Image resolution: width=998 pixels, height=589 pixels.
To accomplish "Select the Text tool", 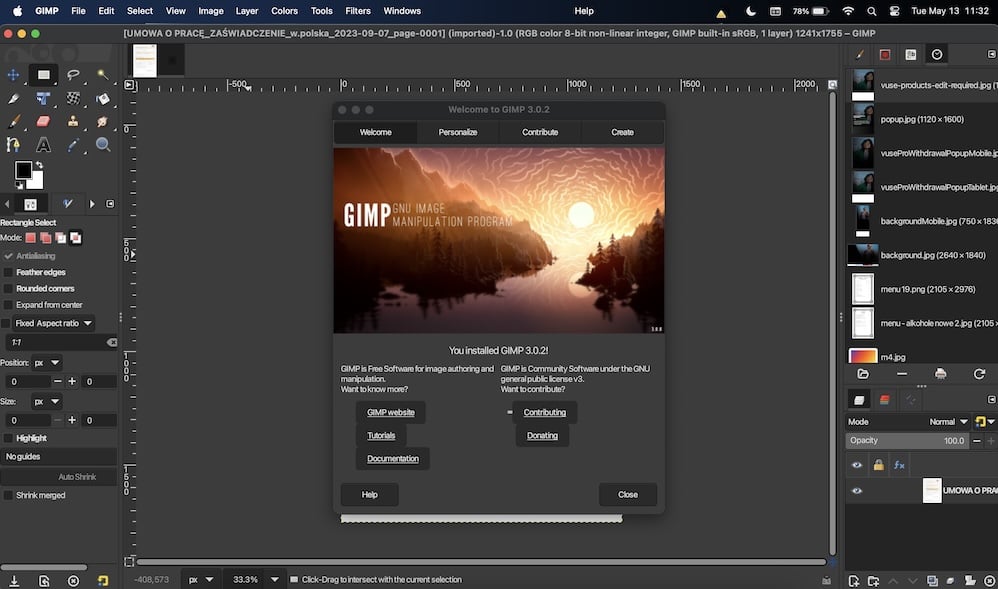I will tap(43, 145).
